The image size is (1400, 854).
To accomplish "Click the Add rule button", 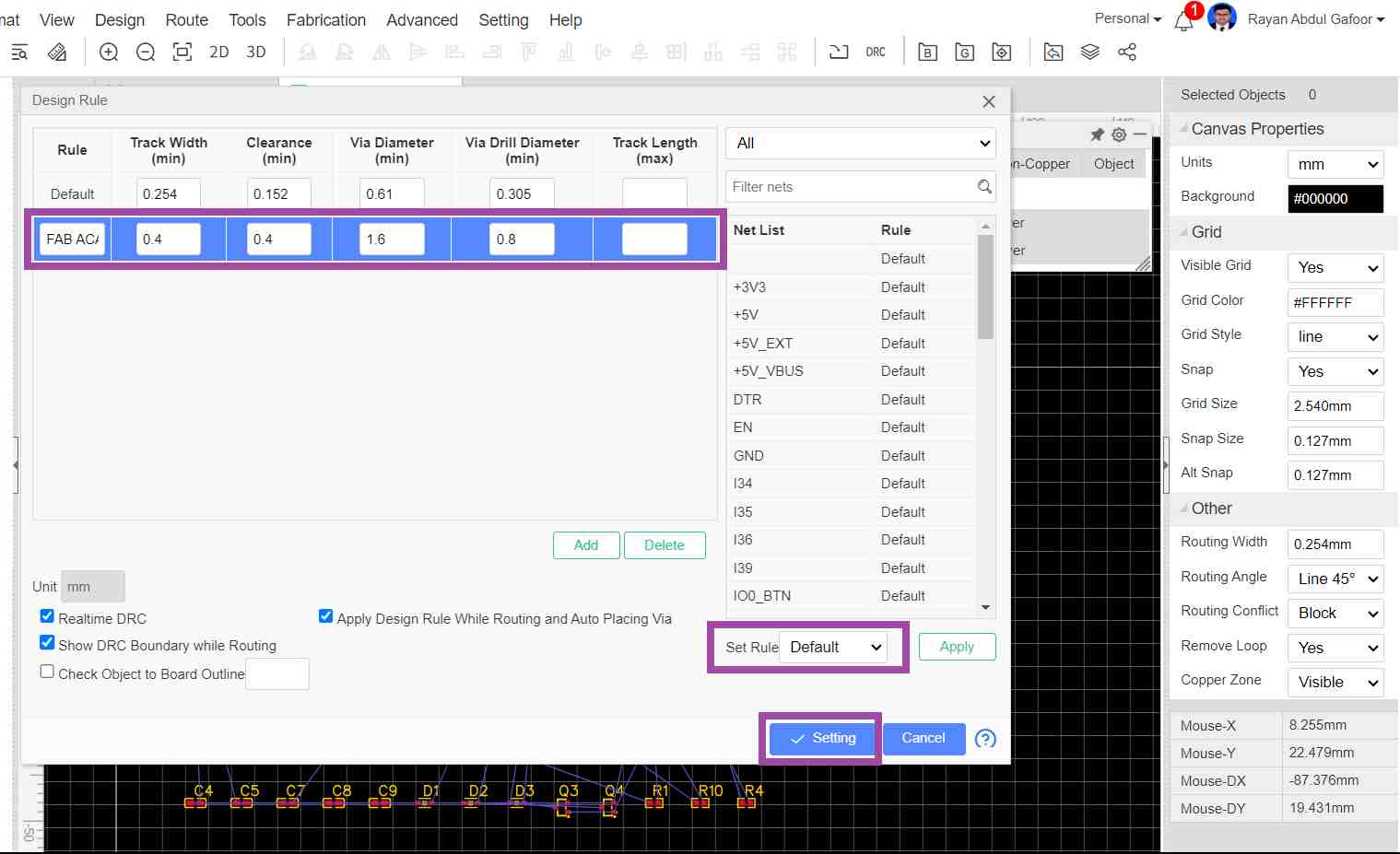I will pos(586,545).
